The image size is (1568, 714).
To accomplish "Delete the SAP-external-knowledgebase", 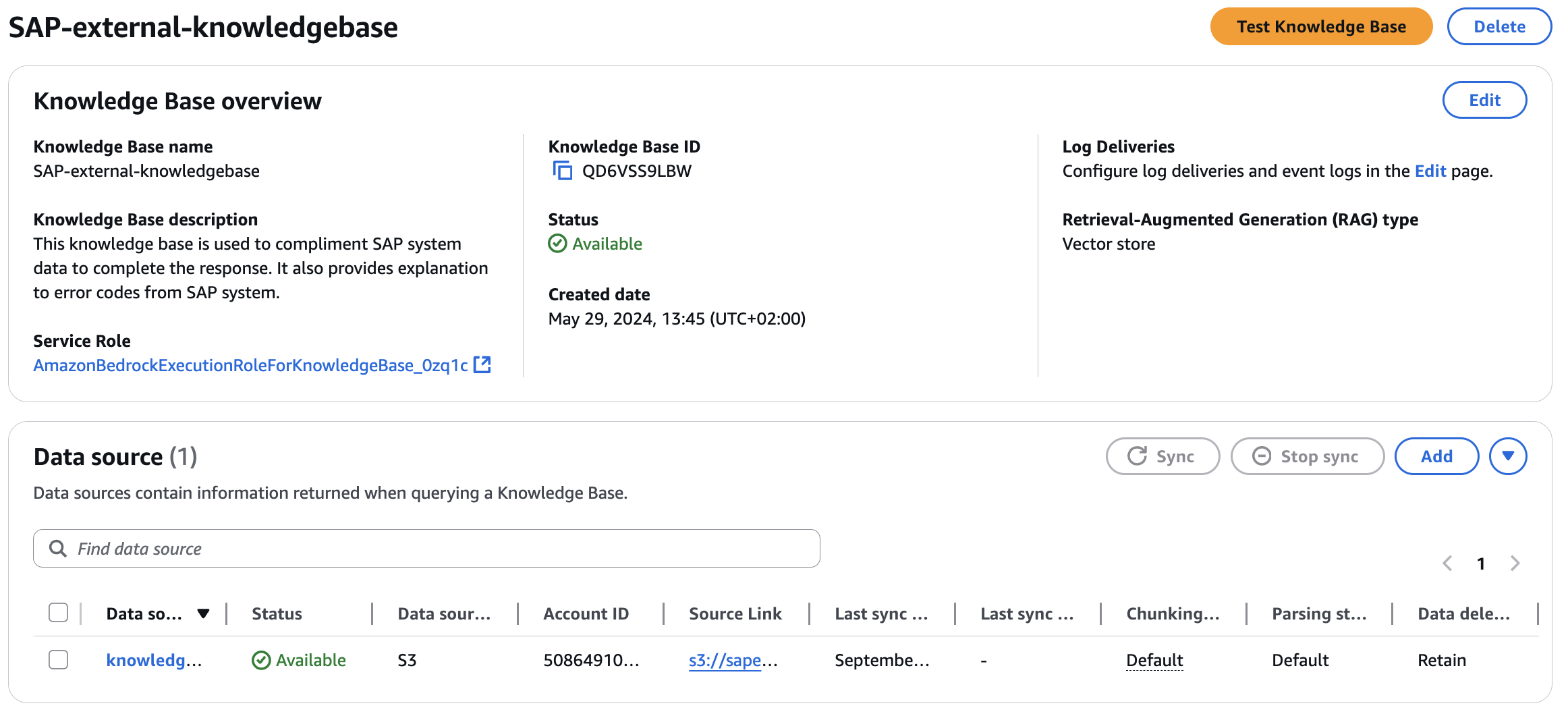I will tap(1499, 27).
